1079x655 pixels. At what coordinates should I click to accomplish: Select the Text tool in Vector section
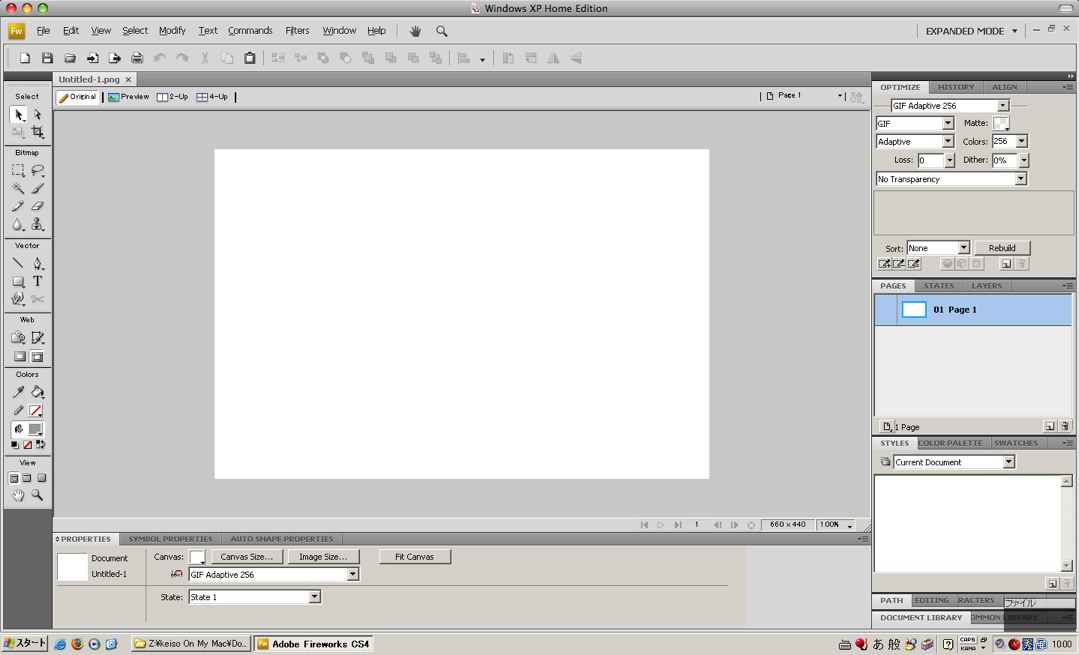coord(37,282)
